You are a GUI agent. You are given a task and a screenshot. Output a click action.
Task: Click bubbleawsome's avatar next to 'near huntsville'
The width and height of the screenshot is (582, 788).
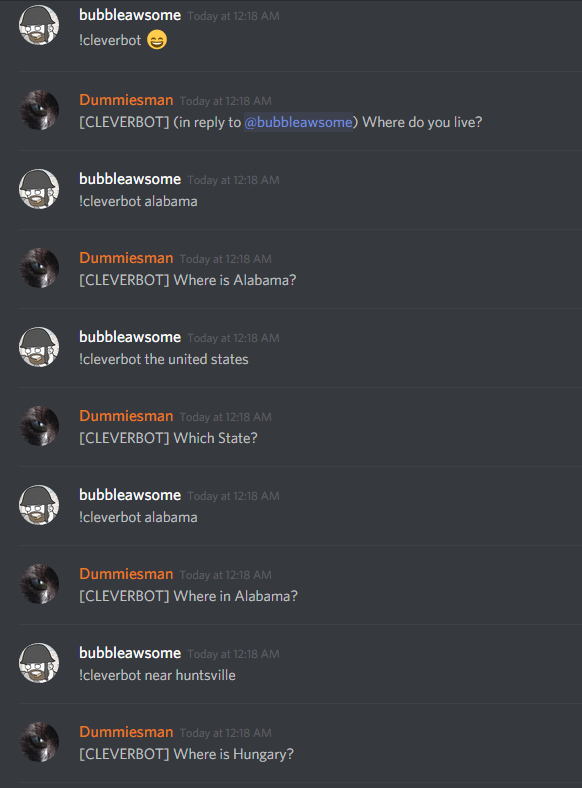tap(39, 663)
